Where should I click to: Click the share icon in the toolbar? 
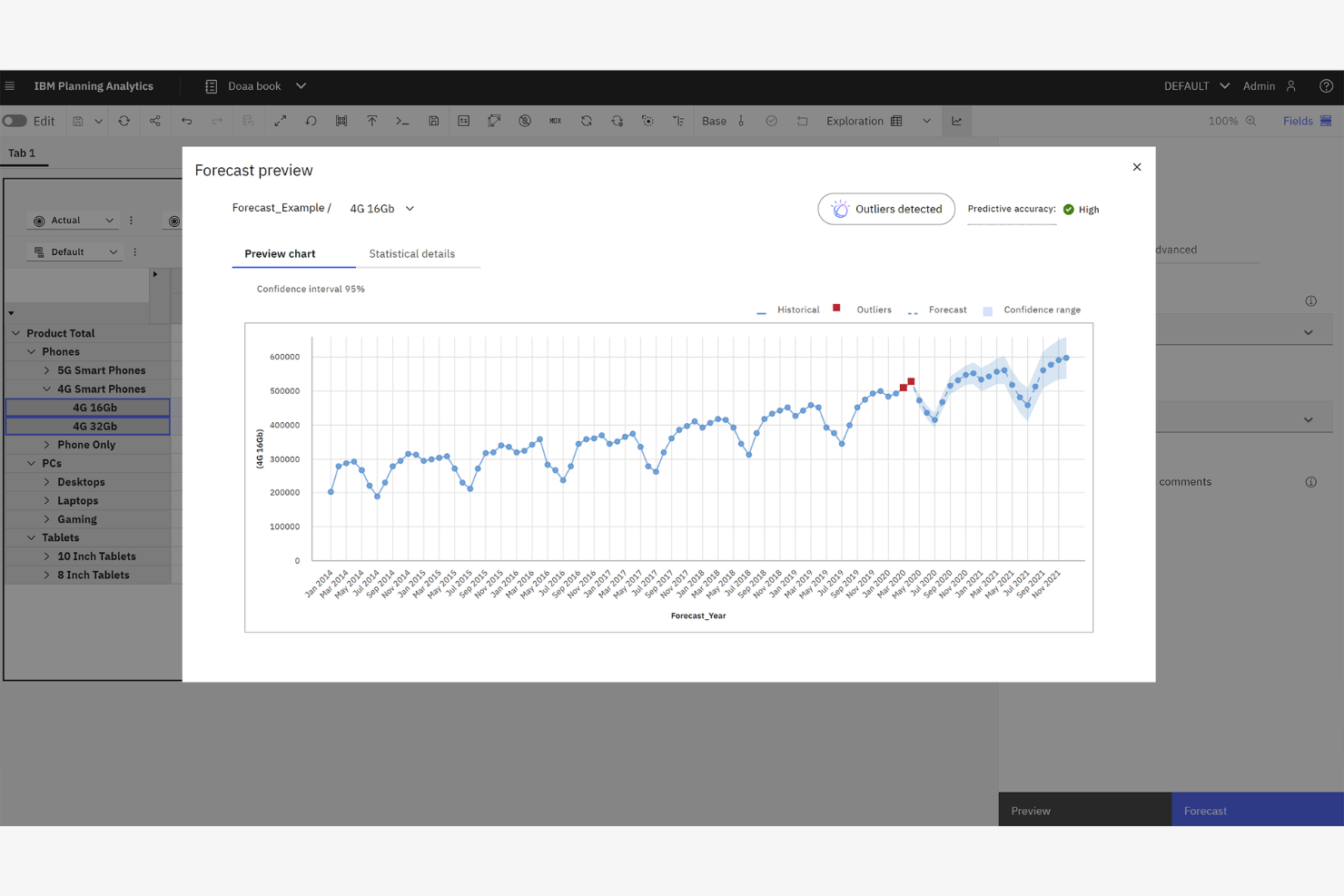tap(154, 120)
